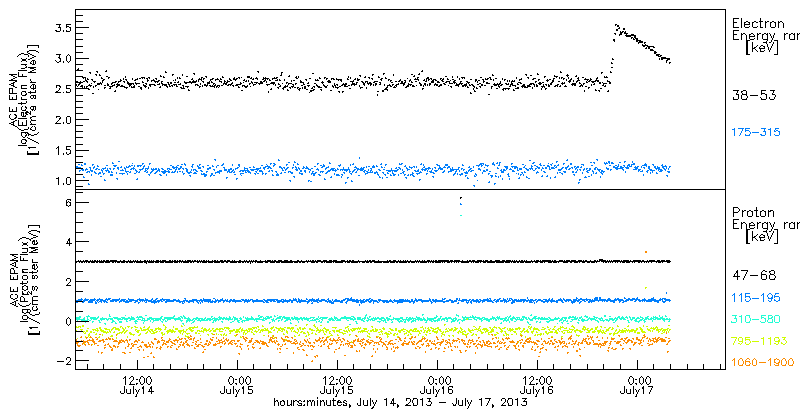Click the blue 175-315 electron legend label
The image size is (800, 410).
pos(756,133)
